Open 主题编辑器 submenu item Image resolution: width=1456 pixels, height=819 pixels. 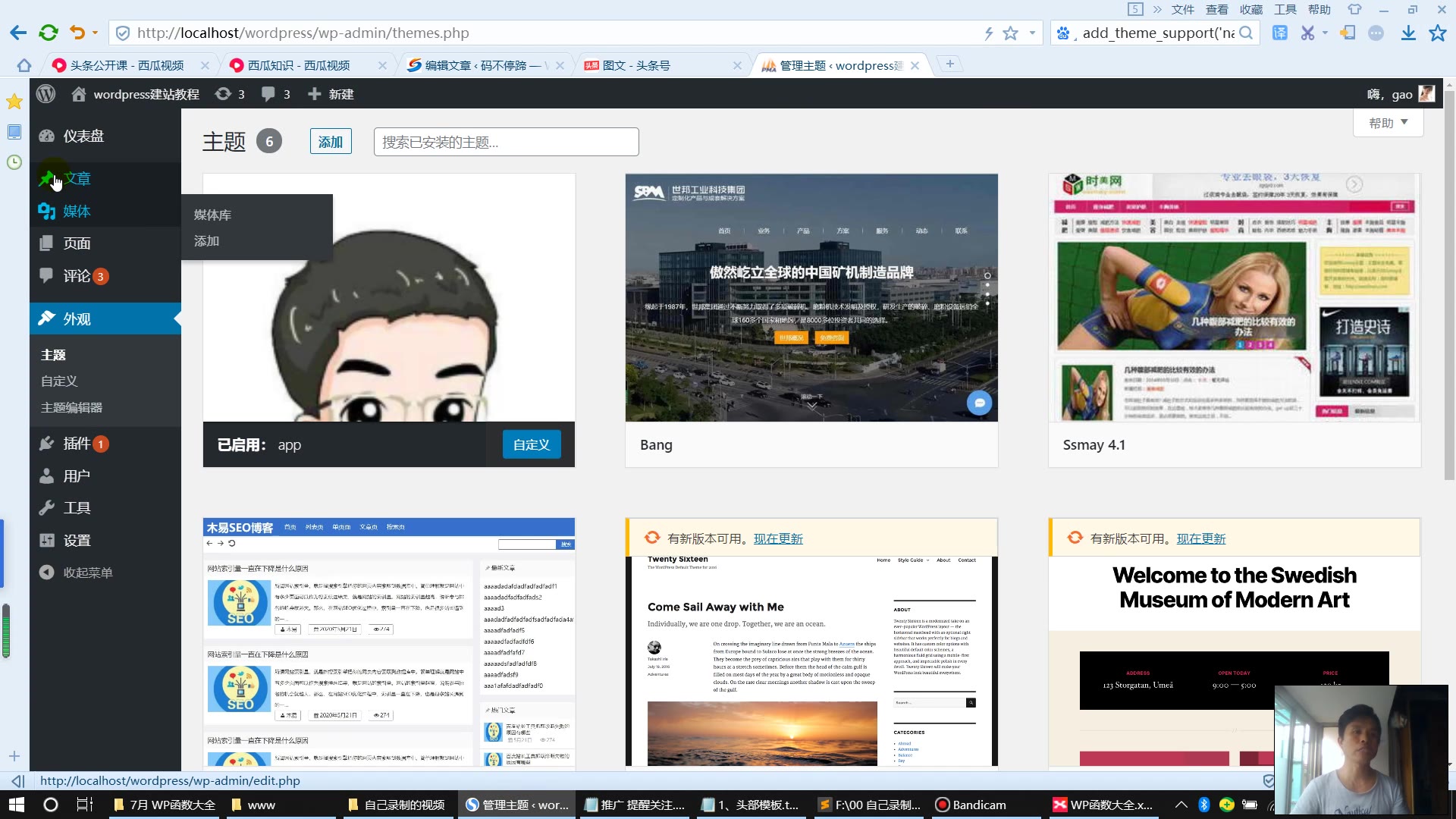[71, 408]
